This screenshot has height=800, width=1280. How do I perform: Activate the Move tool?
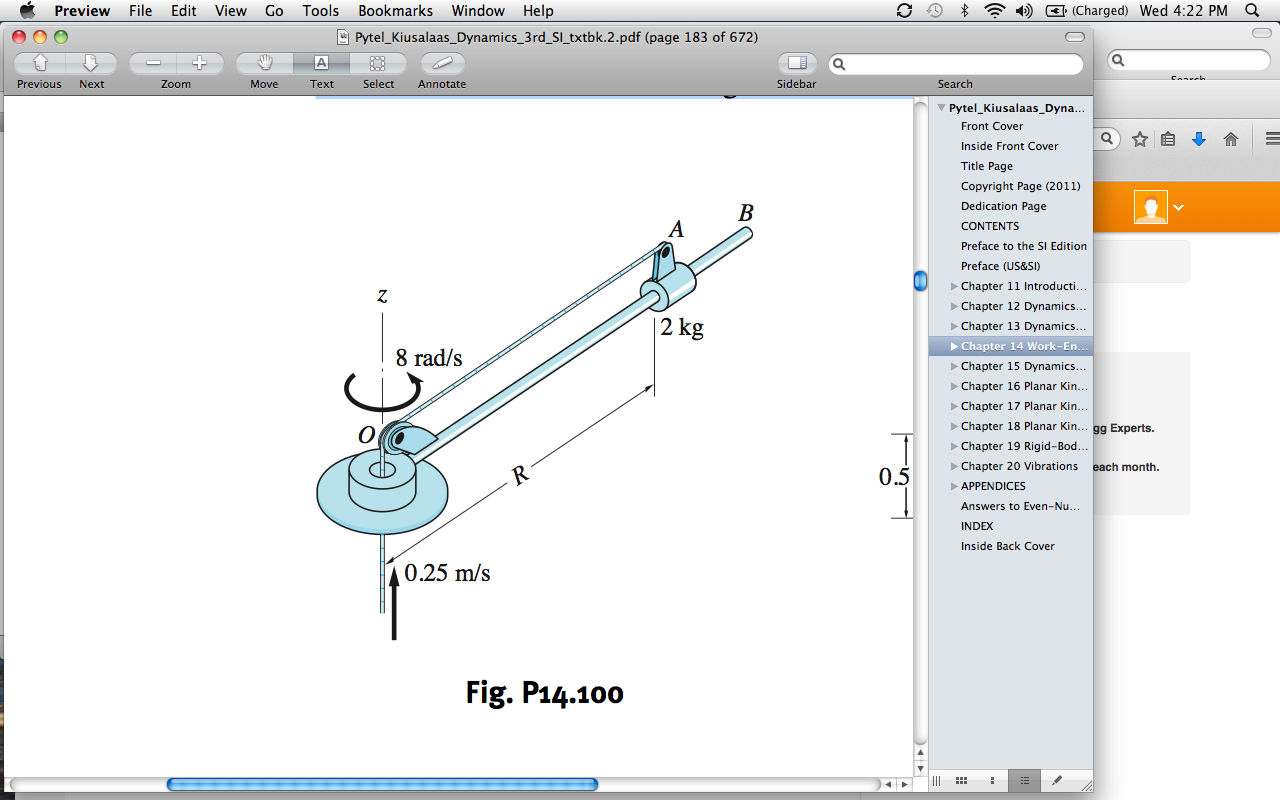click(x=263, y=62)
